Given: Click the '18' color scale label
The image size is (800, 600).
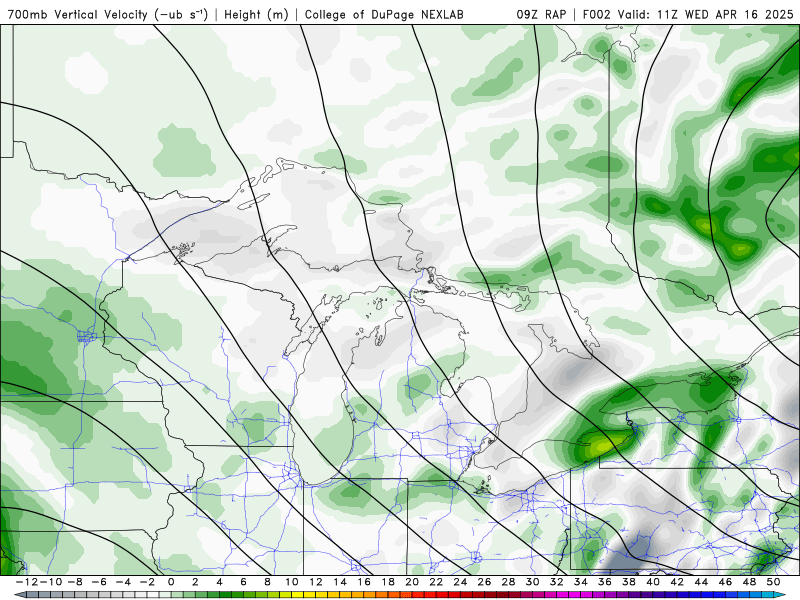Looking at the screenshot, I should coord(388,582).
